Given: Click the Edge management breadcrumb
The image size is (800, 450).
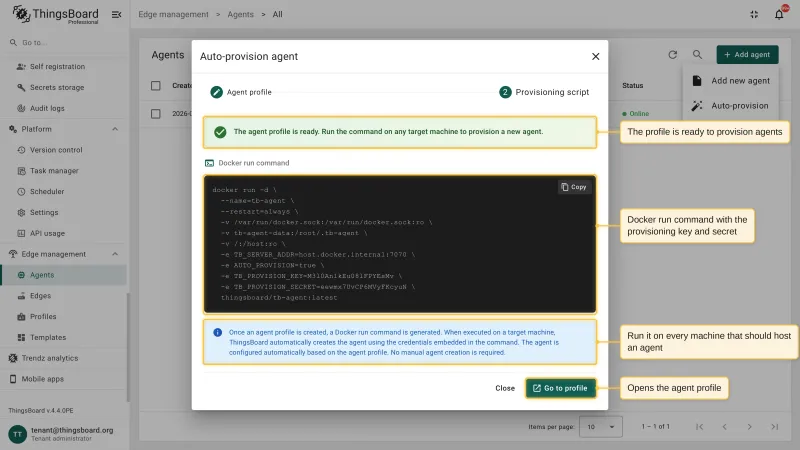Looking at the screenshot, I should [x=173, y=14].
